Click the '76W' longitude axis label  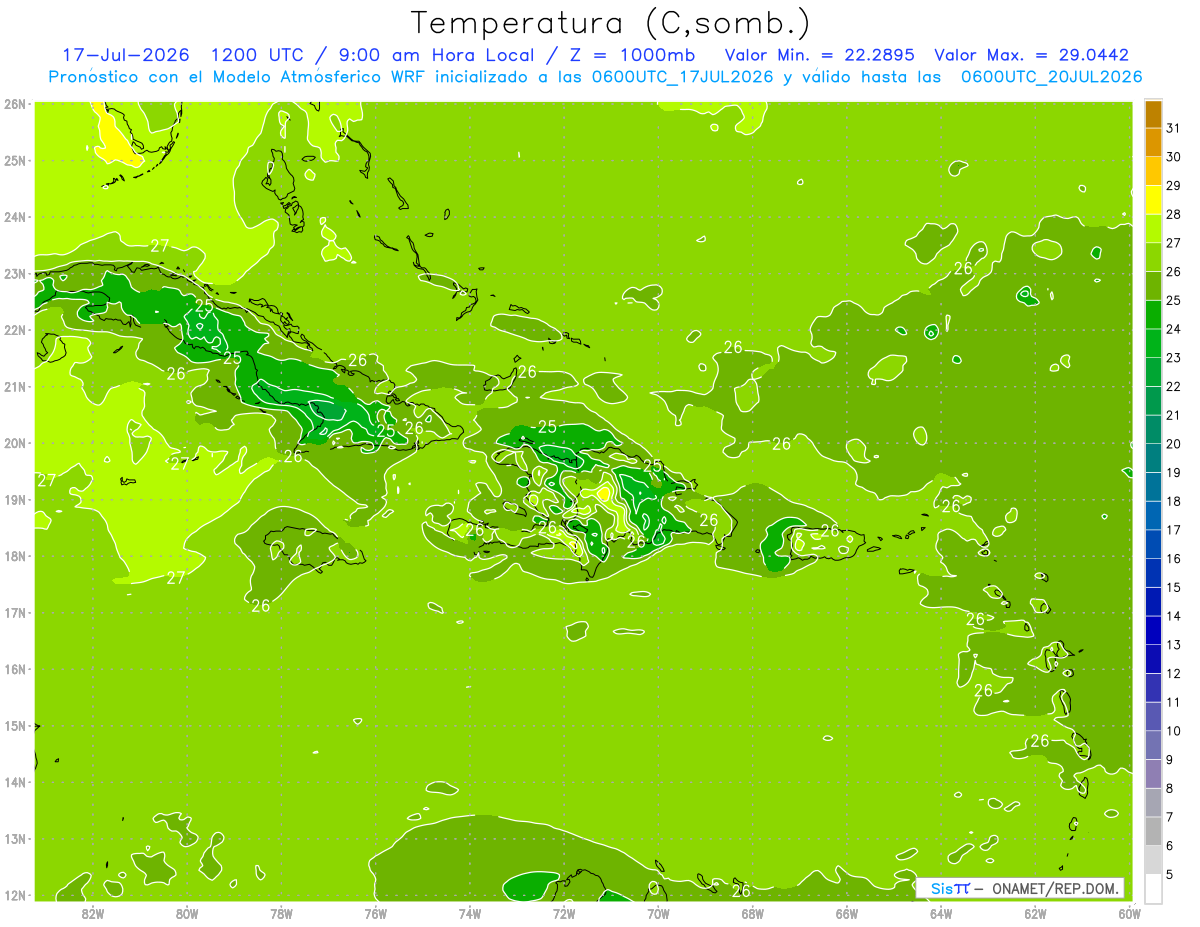(x=376, y=913)
